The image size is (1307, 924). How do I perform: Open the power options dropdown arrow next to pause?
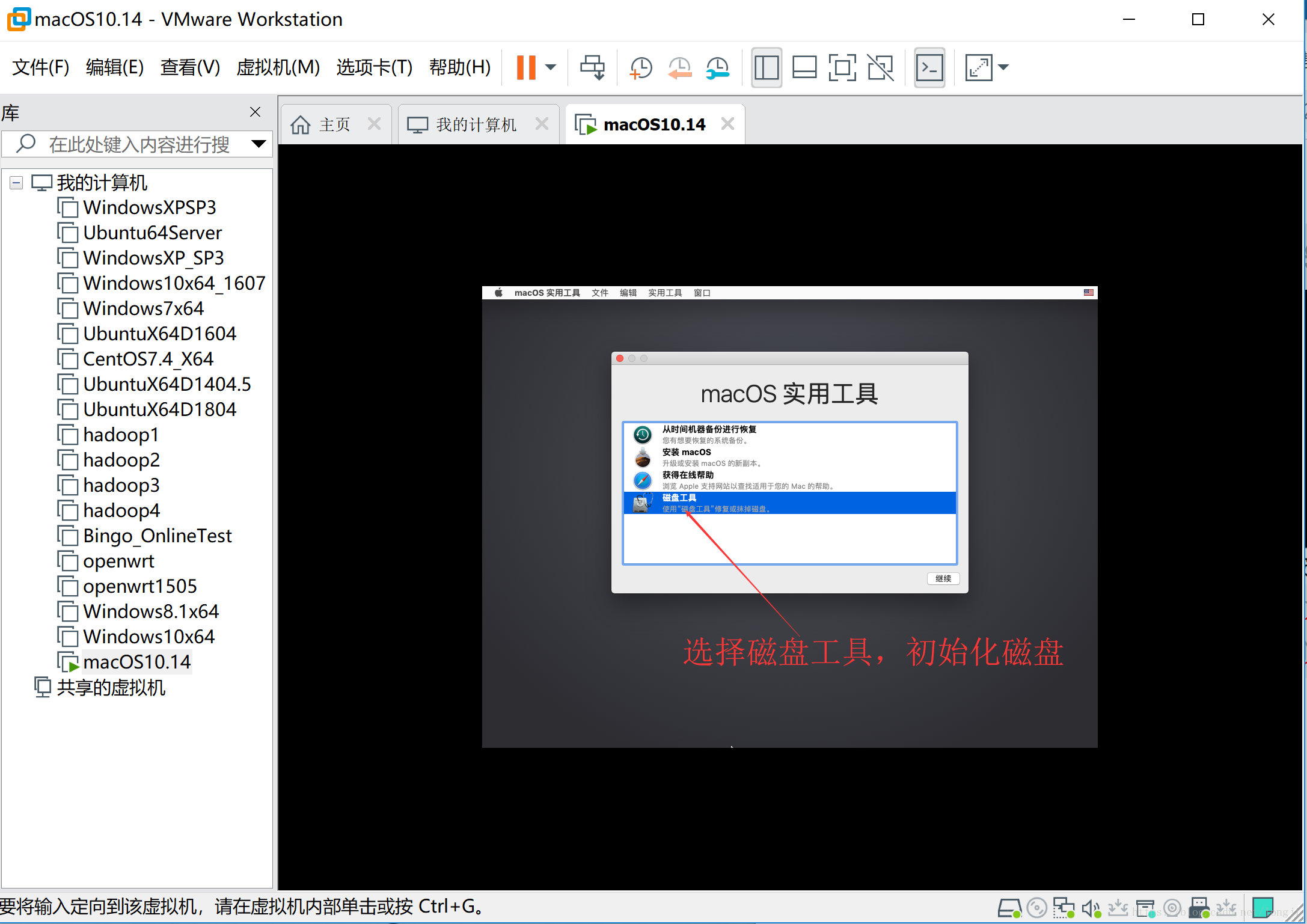551,67
